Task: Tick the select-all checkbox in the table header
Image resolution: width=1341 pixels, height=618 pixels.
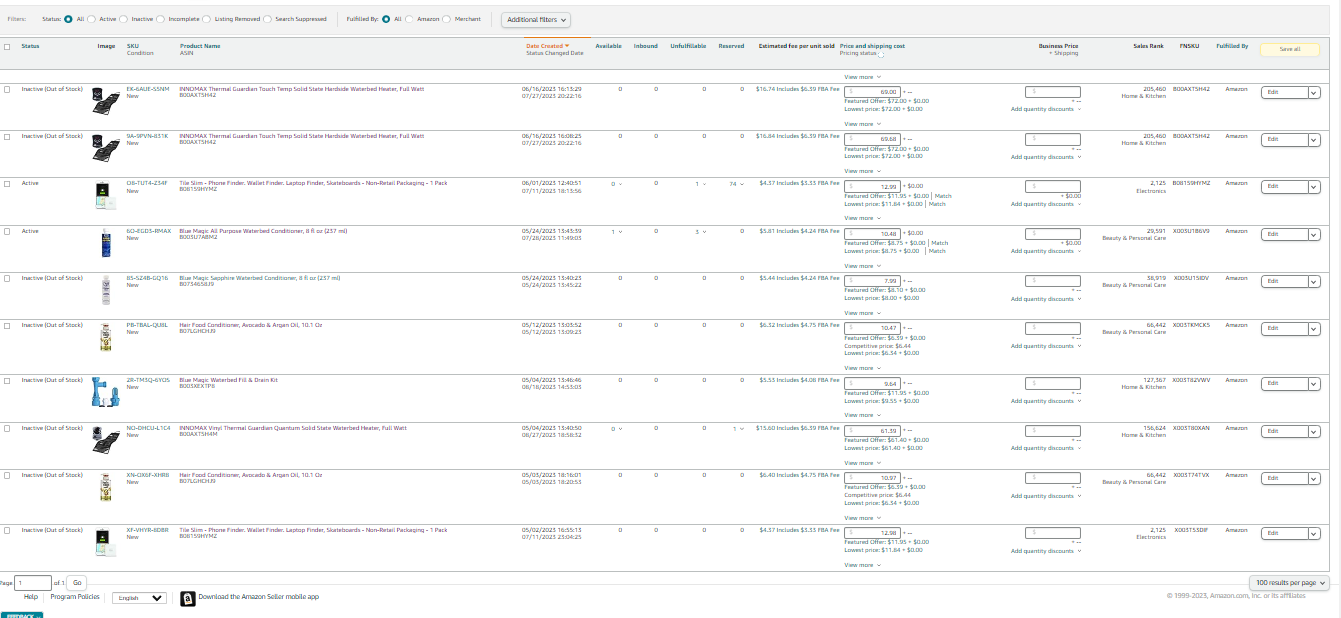Action: point(8,47)
